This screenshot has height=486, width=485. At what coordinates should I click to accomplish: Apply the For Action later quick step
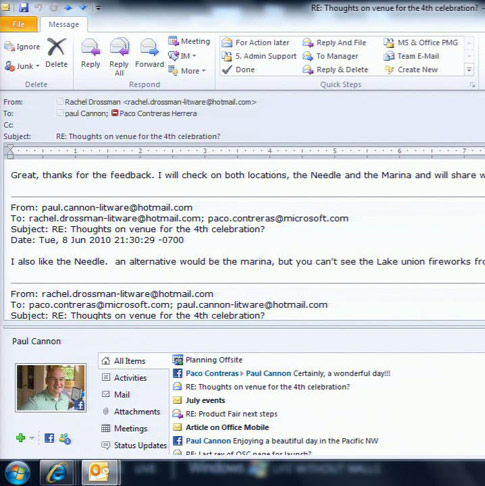(256, 43)
